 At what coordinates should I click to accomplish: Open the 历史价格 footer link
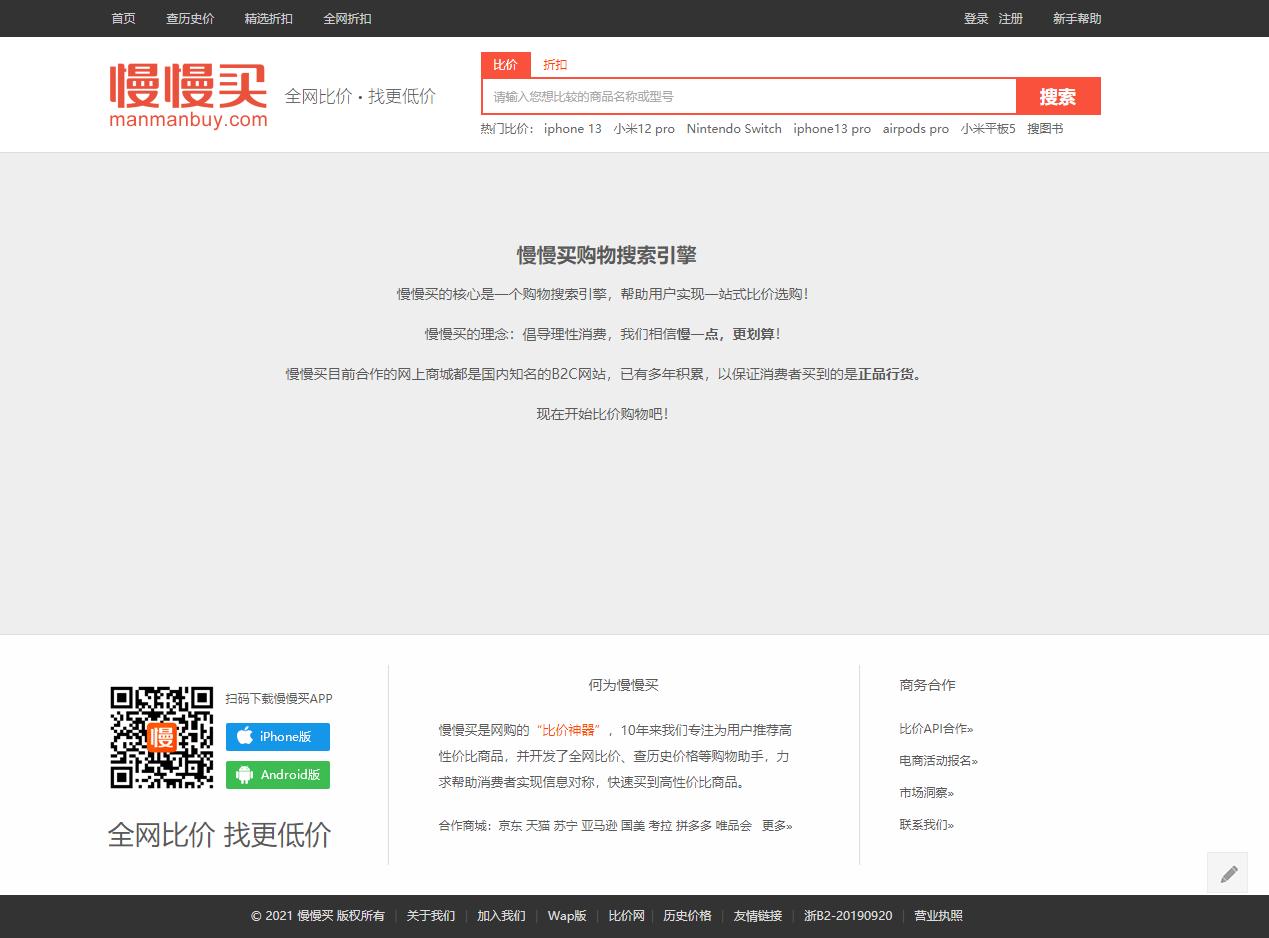point(687,915)
